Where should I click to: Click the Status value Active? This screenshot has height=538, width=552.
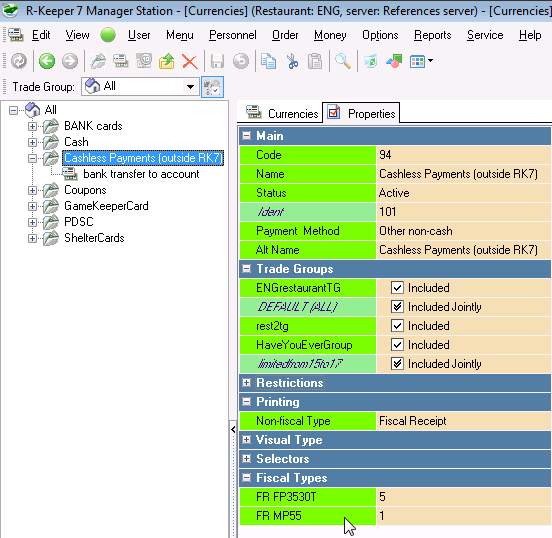coord(463,193)
